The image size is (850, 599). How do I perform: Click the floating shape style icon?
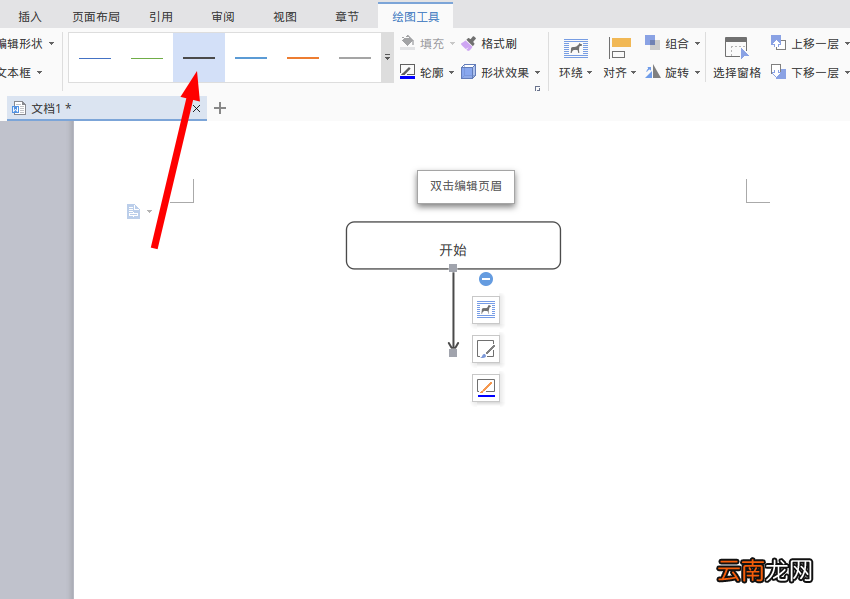(486, 350)
